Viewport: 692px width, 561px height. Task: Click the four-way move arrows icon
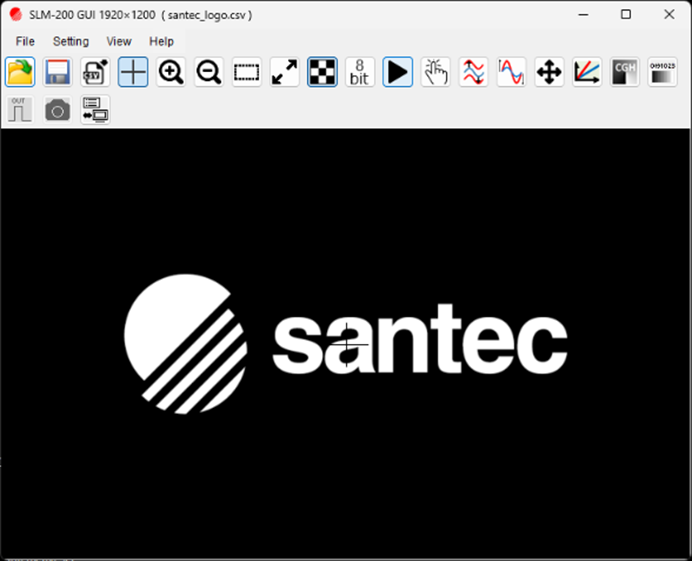pos(549,72)
